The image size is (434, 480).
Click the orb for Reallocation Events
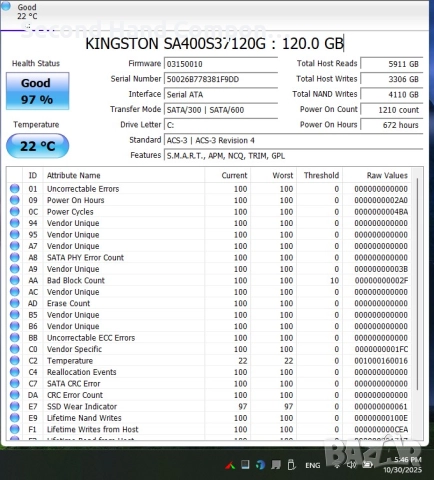click(15, 372)
